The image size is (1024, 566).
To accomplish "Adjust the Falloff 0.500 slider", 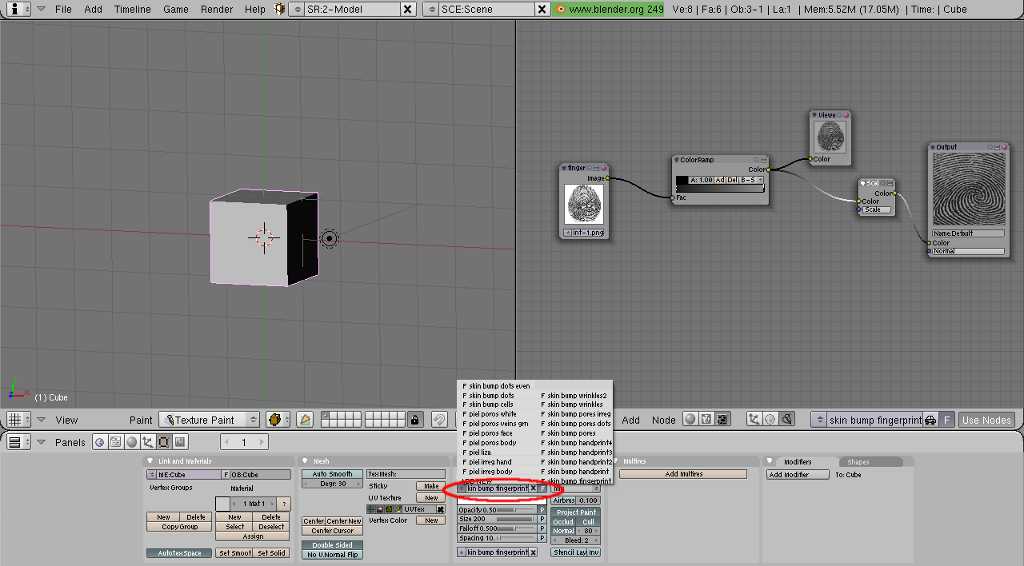I will pos(498,528).
